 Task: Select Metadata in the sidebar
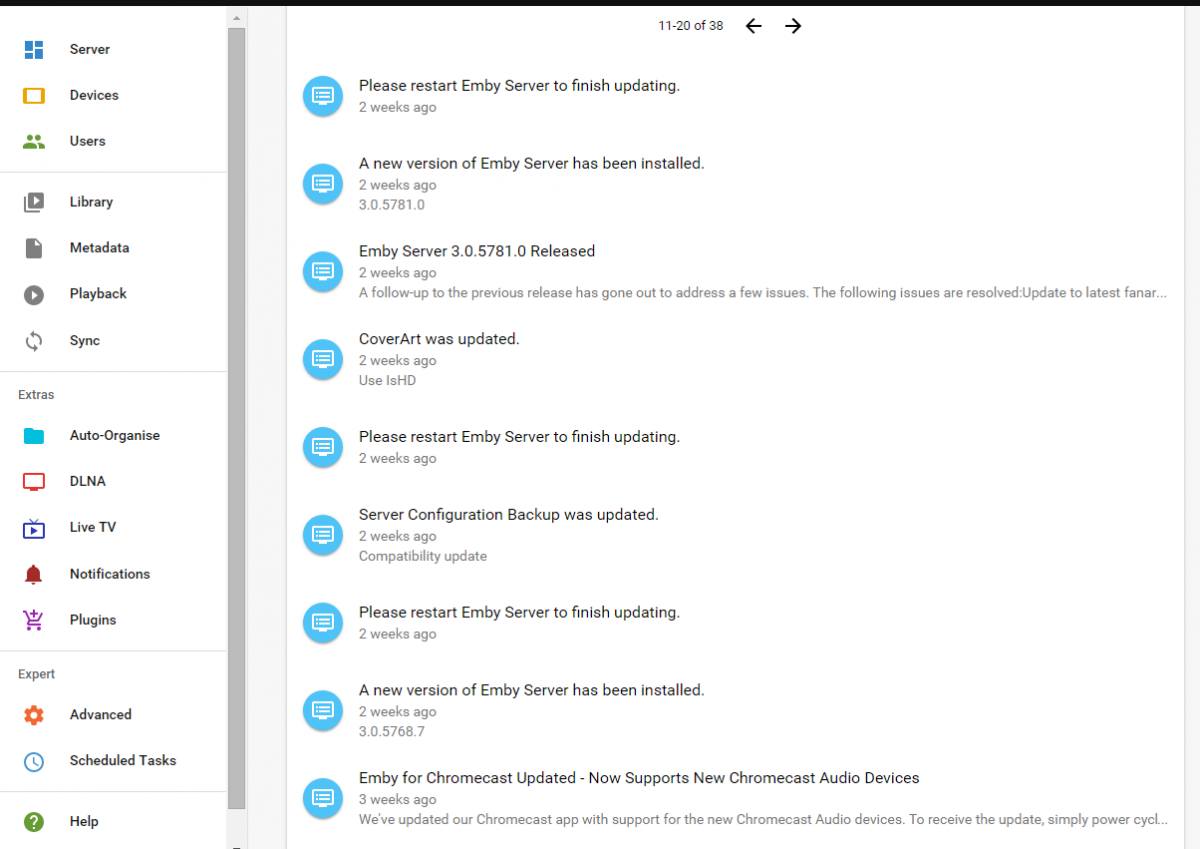coord(99,248)
